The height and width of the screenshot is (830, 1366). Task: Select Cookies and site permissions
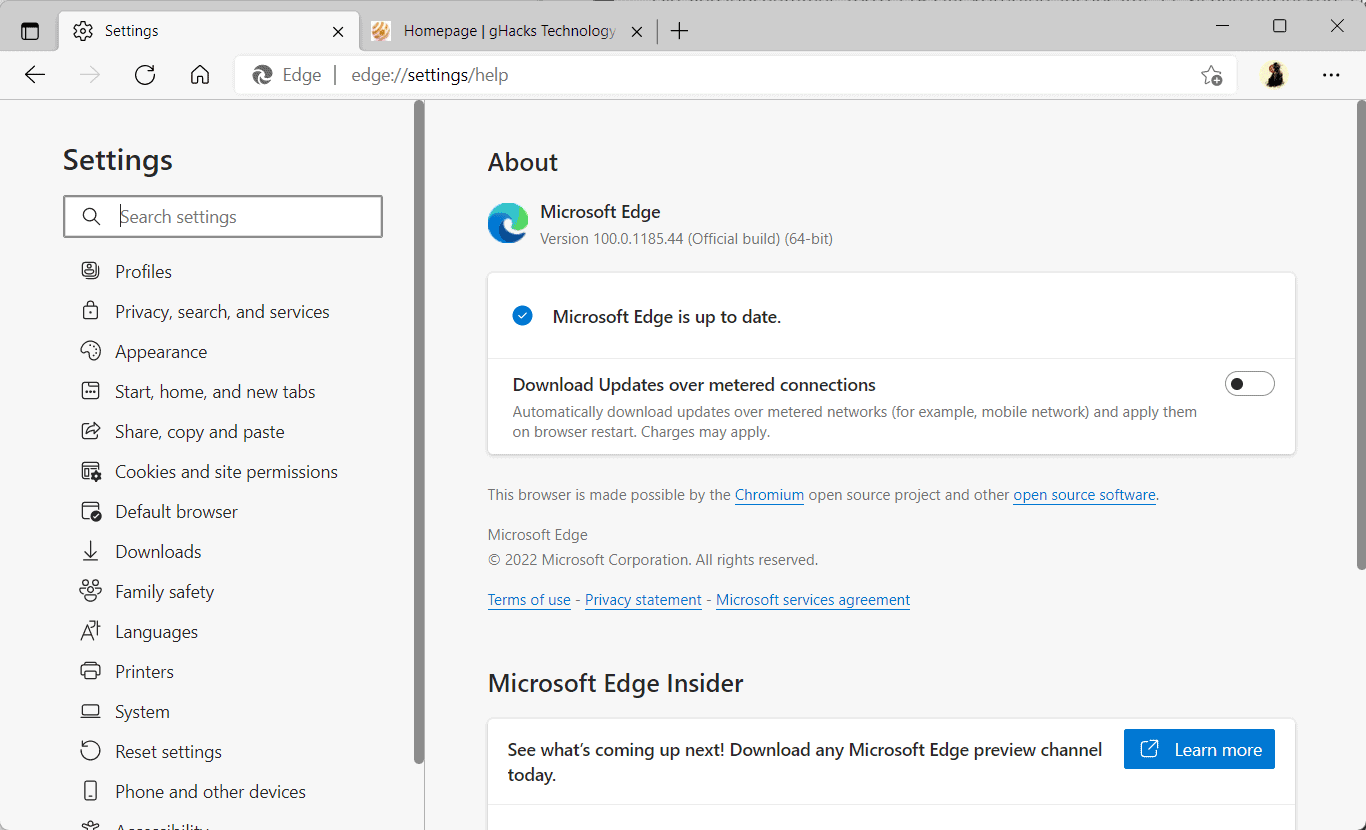pos(226,471)
